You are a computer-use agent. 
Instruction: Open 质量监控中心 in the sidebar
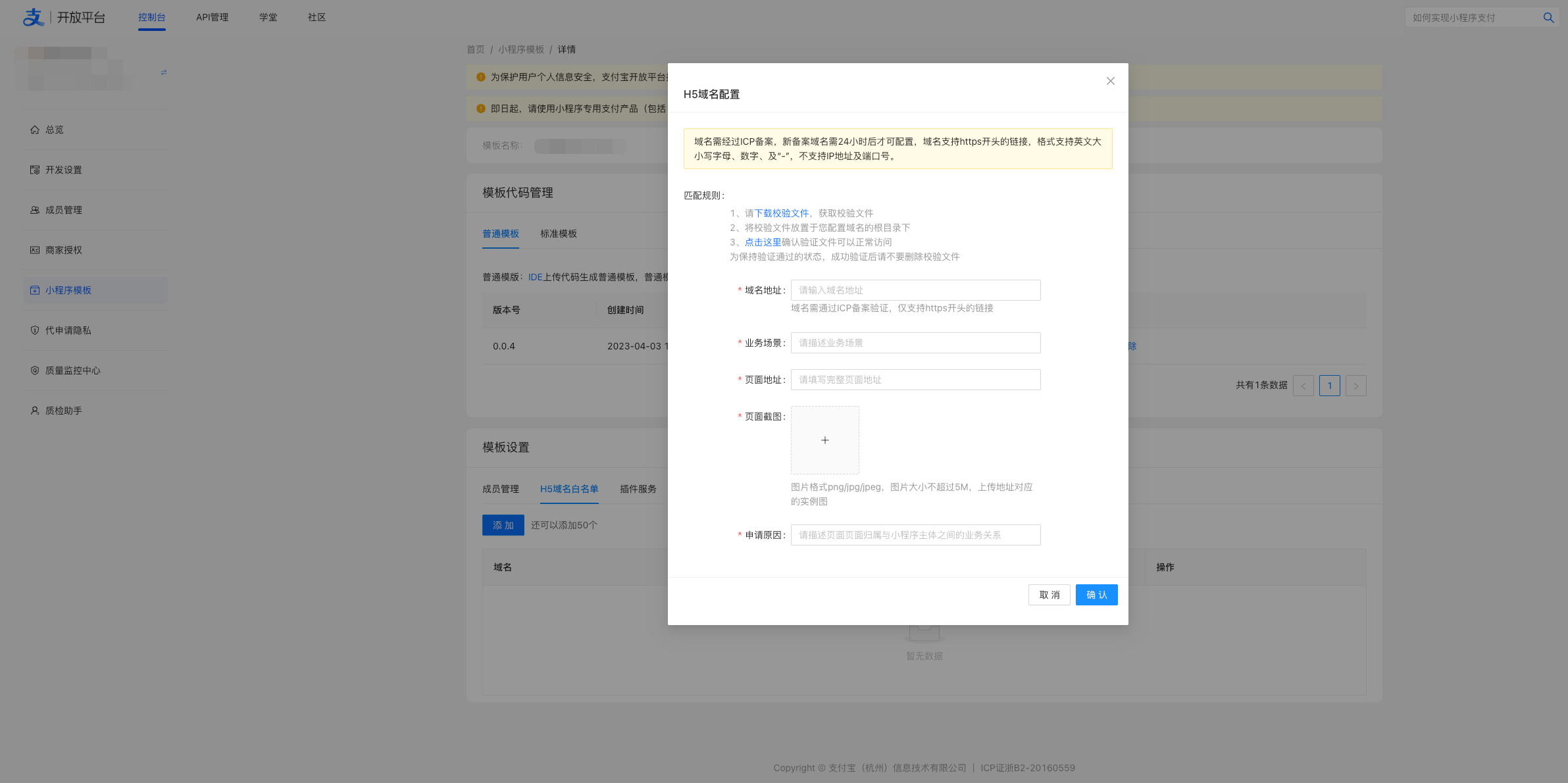pos(72,370)
